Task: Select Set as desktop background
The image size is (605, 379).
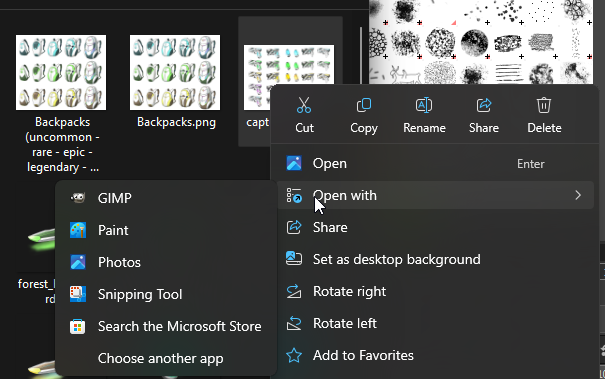Action: click(435, 259)
